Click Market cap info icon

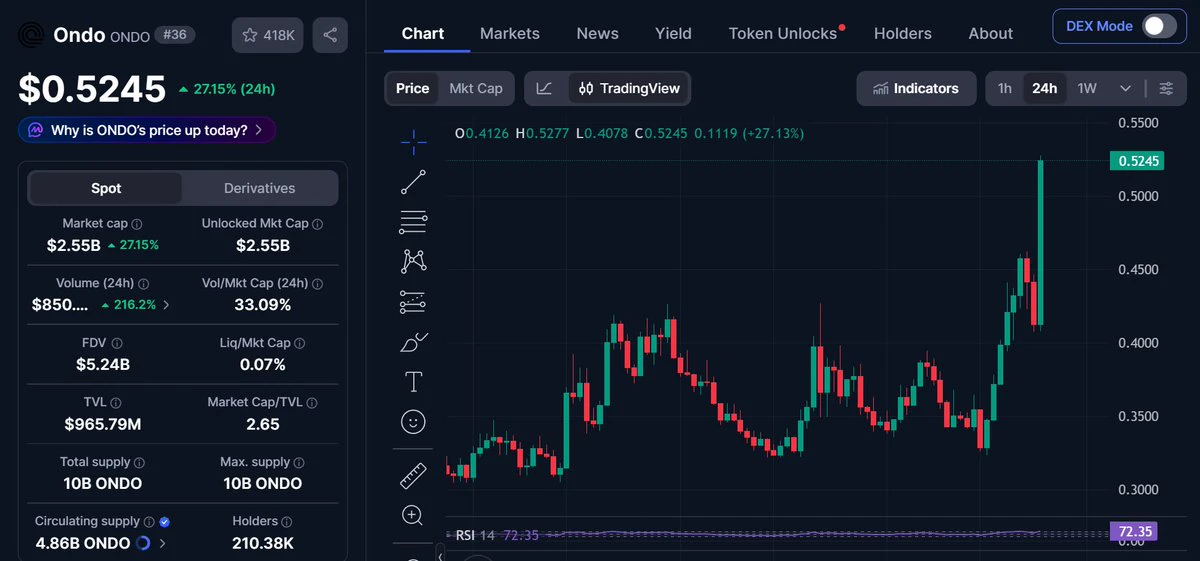pyautogui.click(x=137, y=225)
